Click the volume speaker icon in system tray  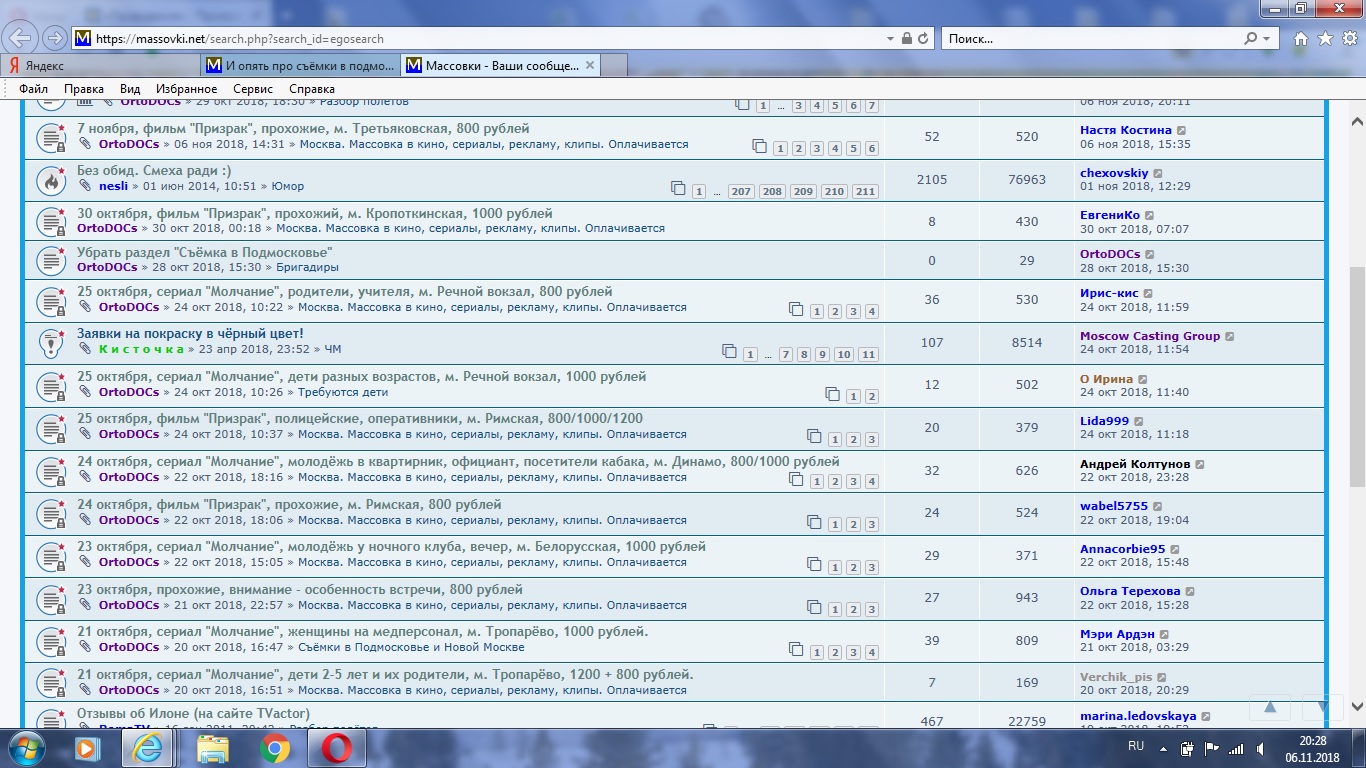click(1261, 748)
